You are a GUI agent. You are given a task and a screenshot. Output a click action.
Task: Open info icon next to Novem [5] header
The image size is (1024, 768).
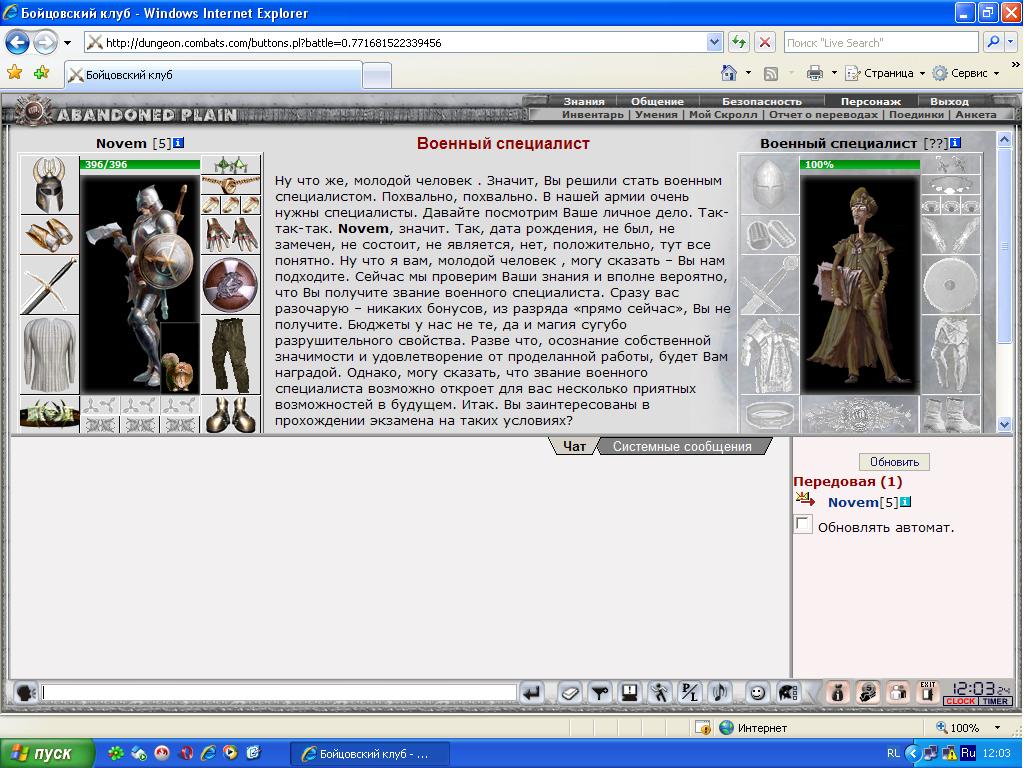[178, 143]
